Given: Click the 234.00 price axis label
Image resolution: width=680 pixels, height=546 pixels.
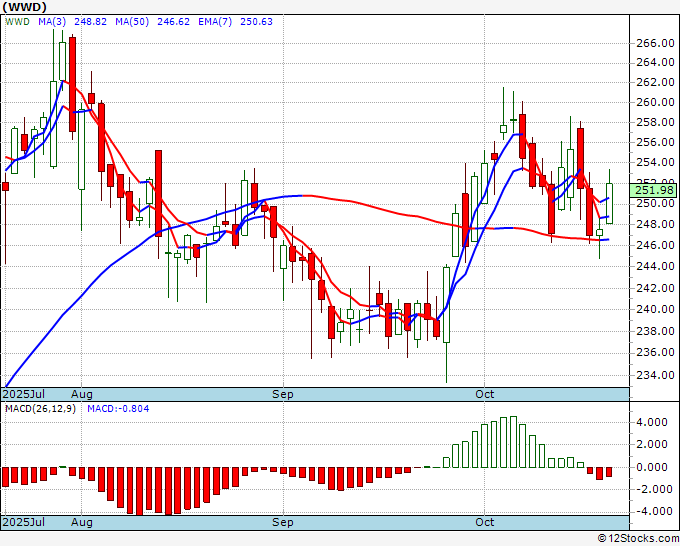Looking at the screenshot, I should (x=655, y=375).
